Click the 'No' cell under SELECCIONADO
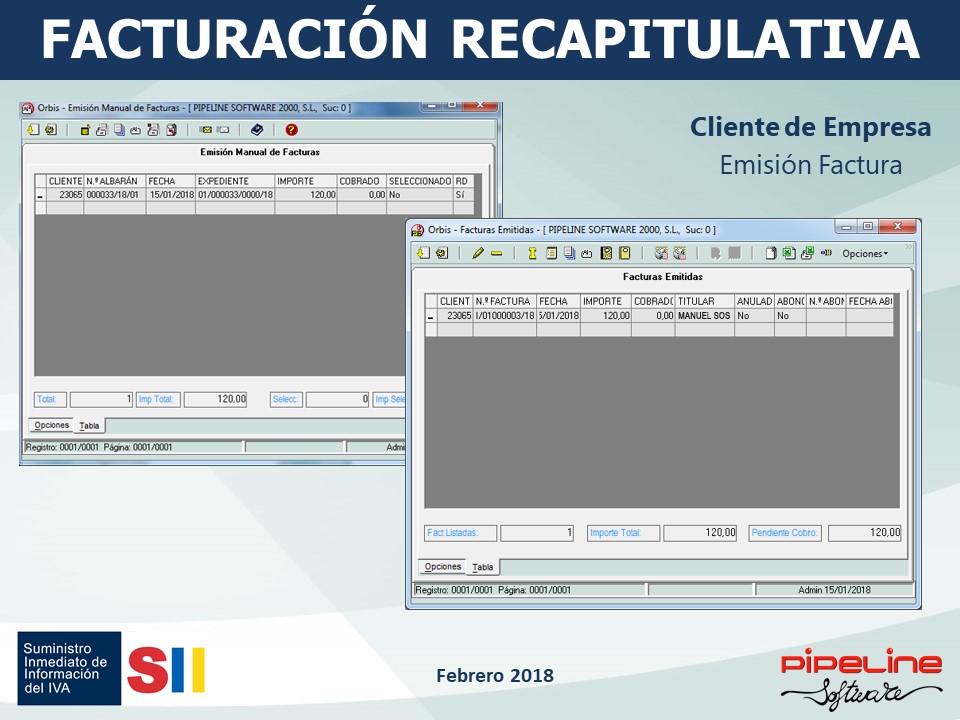Image resolution: width=960 pixels, height=720 pixels. [420, 195]
